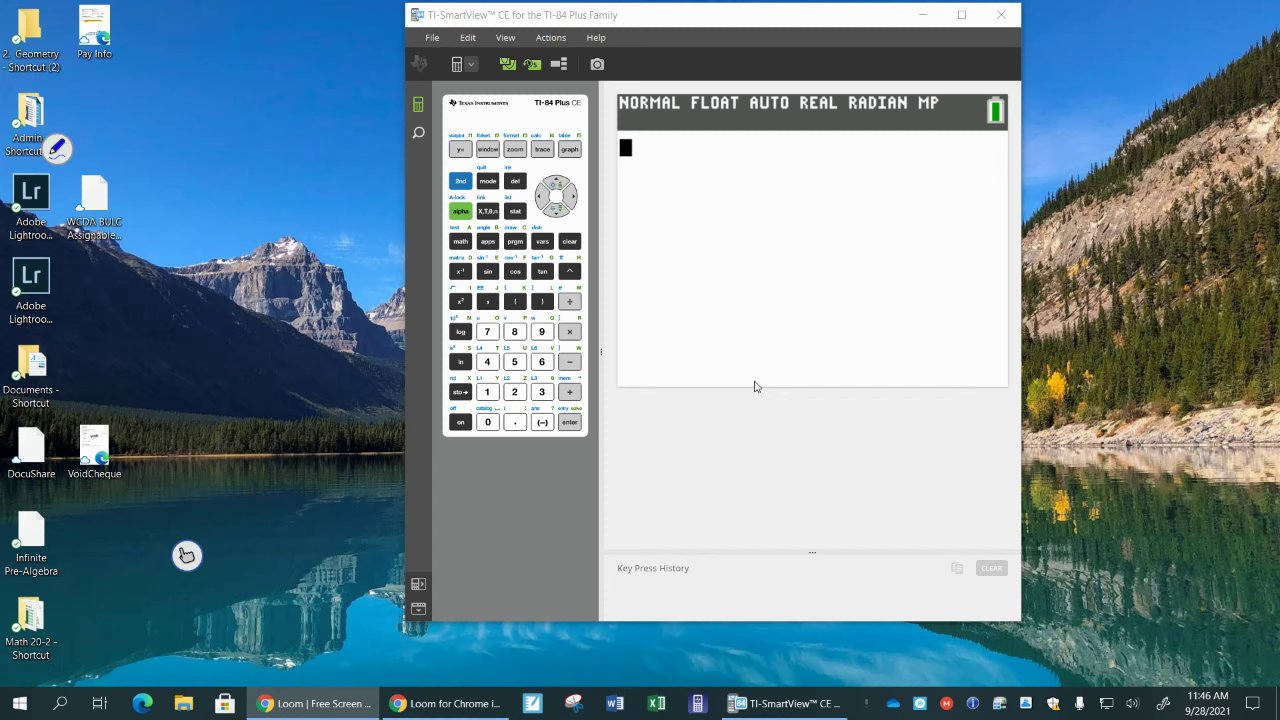The width and height of the screenshot is (1280, 720).
Task: Click the calculator stat key
Action: (514, 211)
